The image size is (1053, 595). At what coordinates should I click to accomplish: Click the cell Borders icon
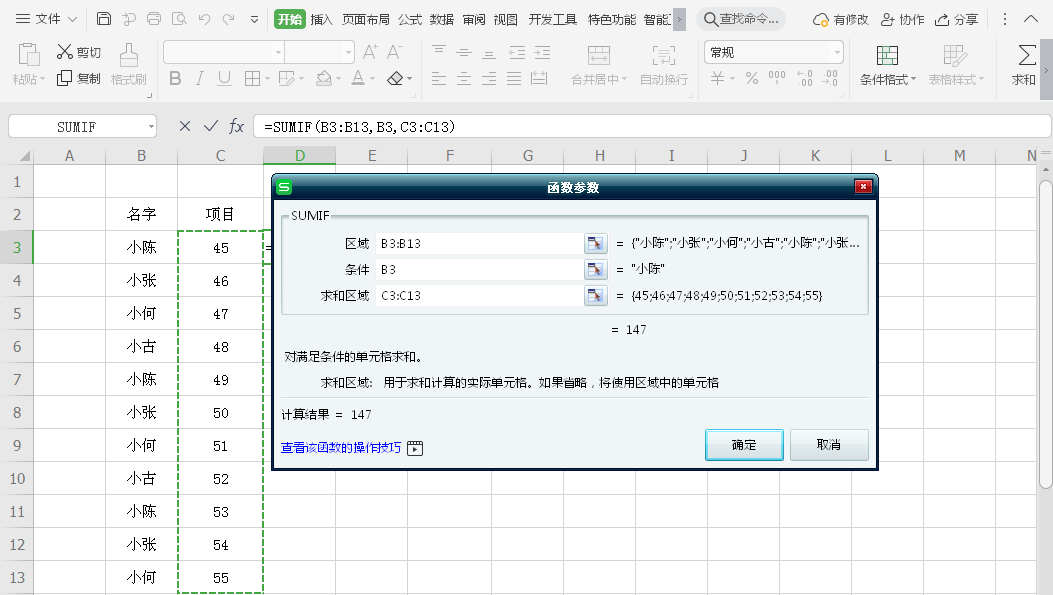click(x=252, y=79)
